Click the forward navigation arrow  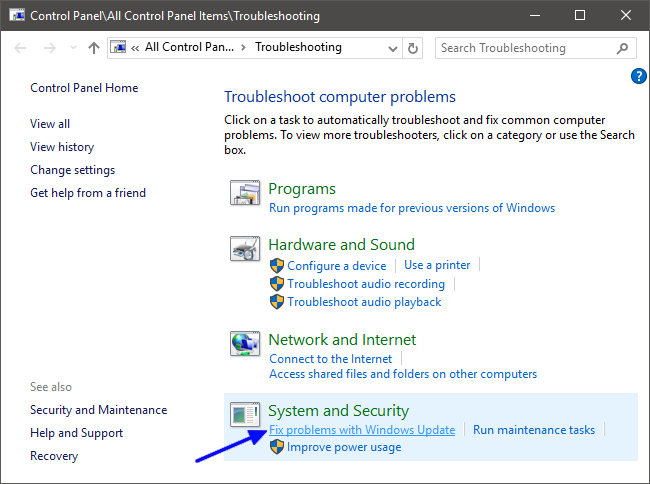pos(50,48)
